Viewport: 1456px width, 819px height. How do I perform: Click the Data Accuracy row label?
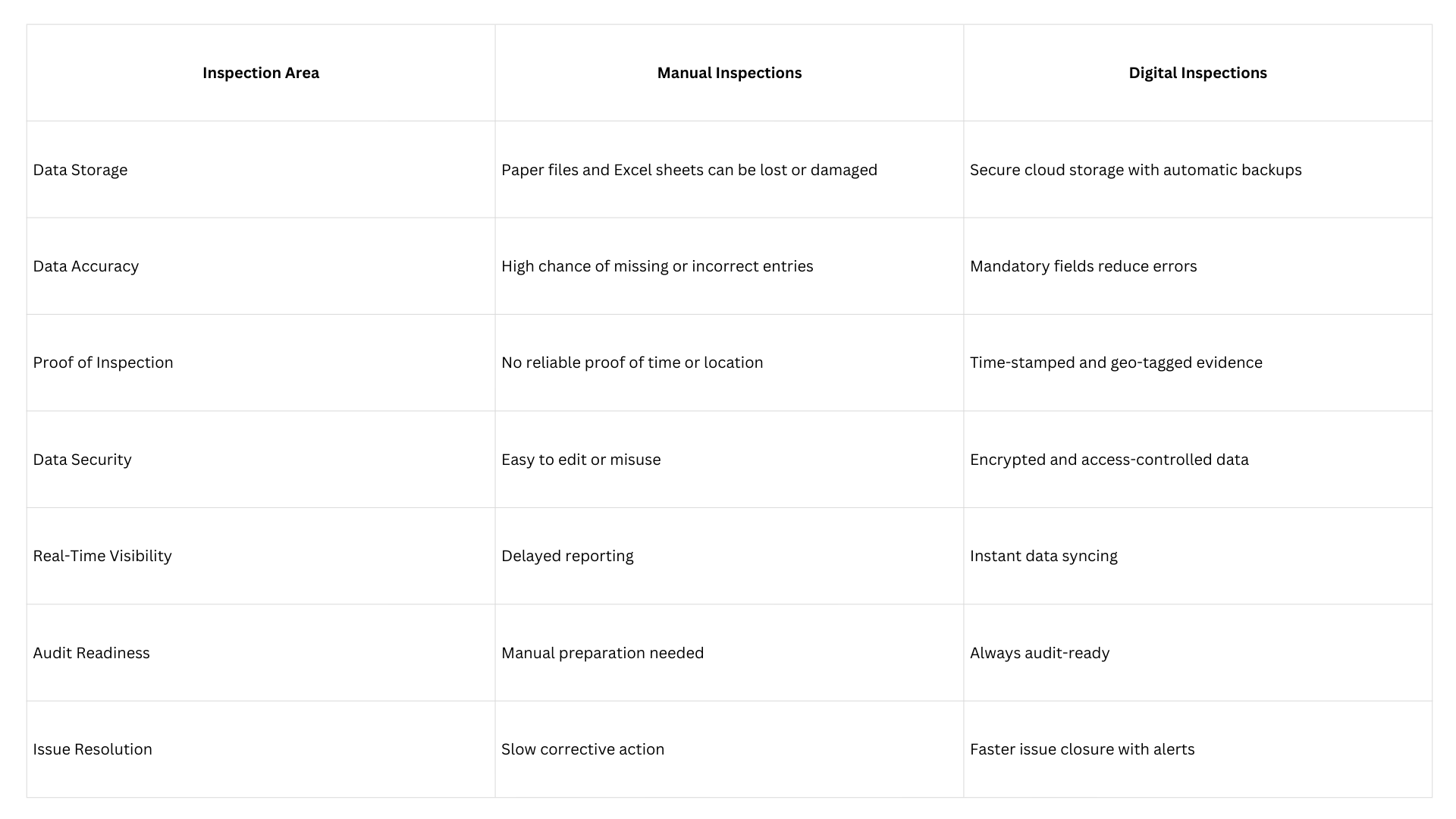86,266
